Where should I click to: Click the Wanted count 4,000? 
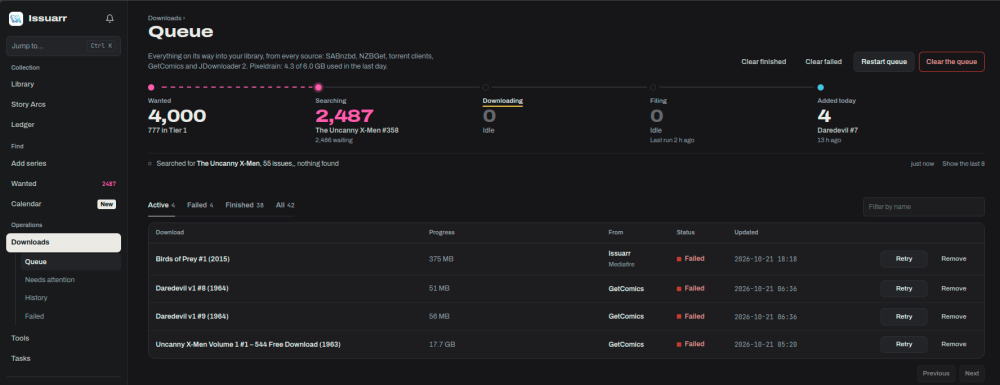point(177,116)
